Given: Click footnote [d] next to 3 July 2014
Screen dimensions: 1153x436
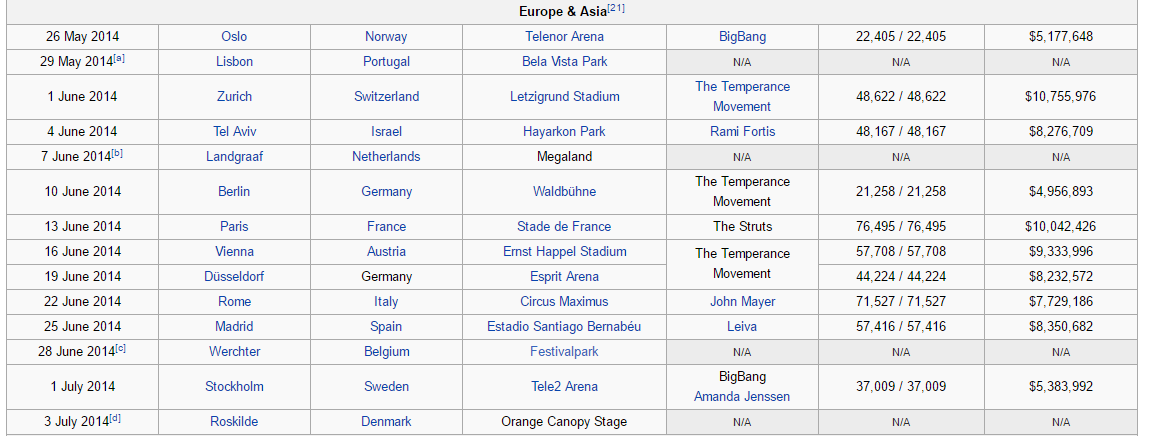Looking at the screenshot, I should tap(115, 418).
